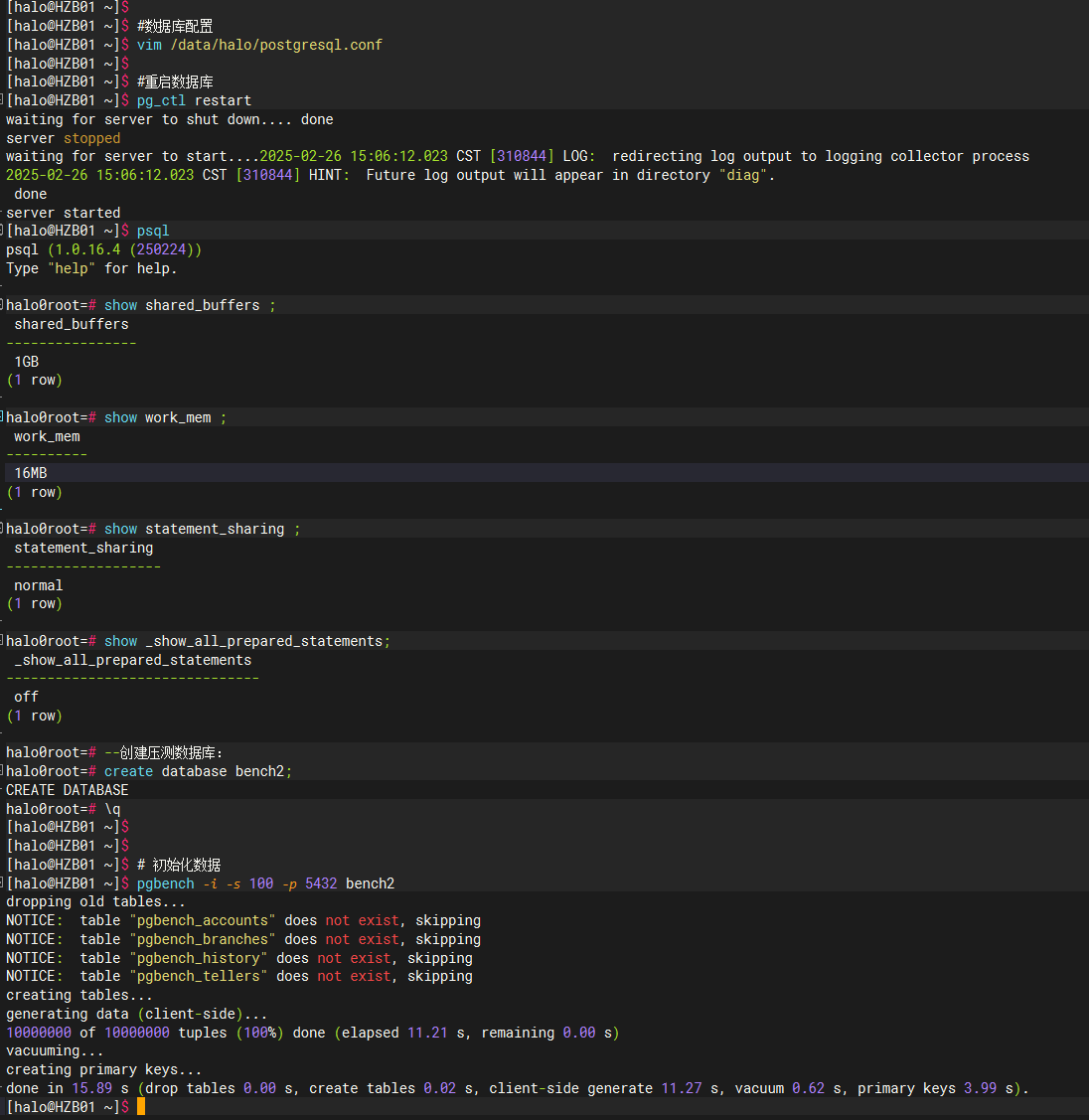Image resolution: width=1089 pixels, height=1120 pixels.
Task: Click the "dropping old tables..." line
Action: pos(95,902)
